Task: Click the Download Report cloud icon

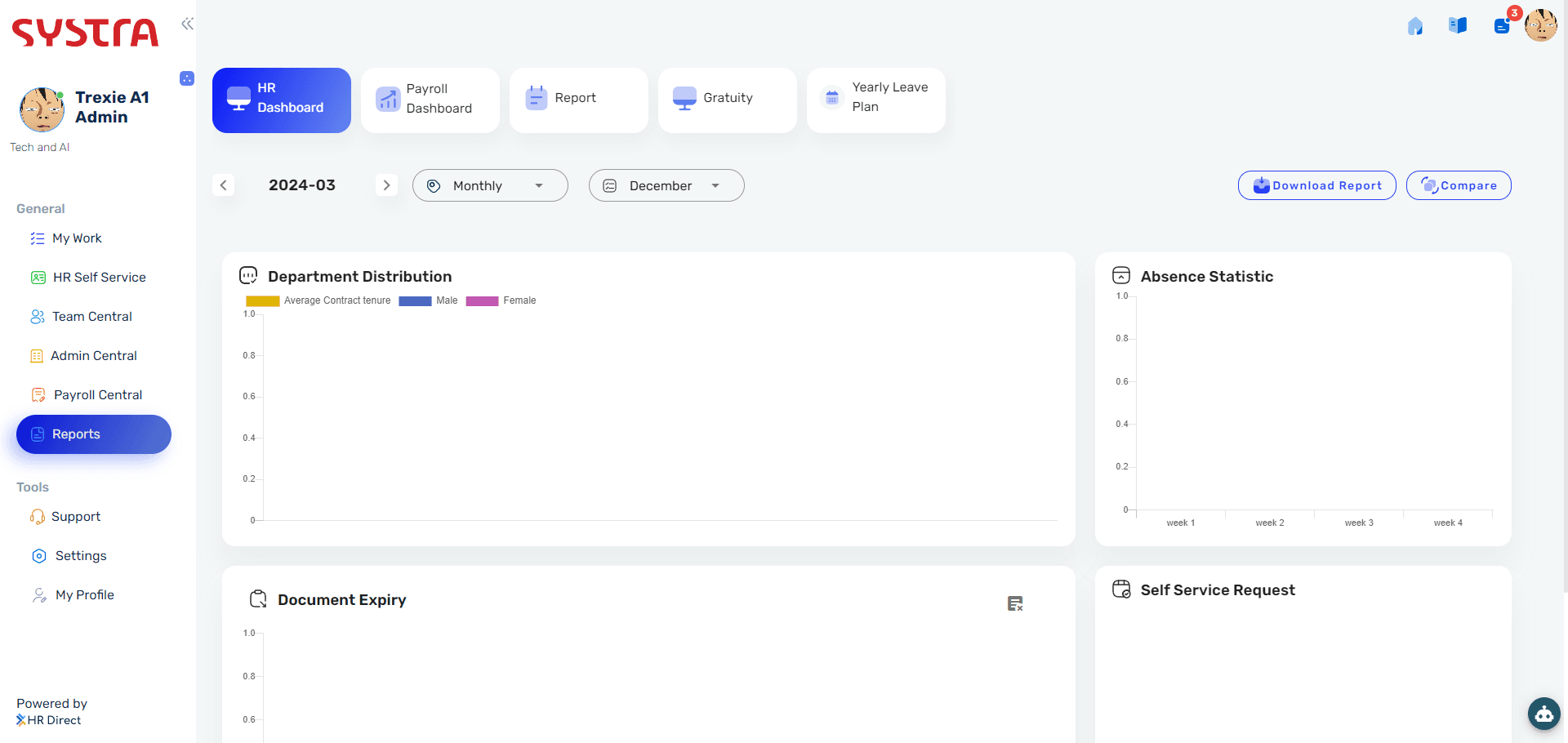Action: tap(1262, 185)
